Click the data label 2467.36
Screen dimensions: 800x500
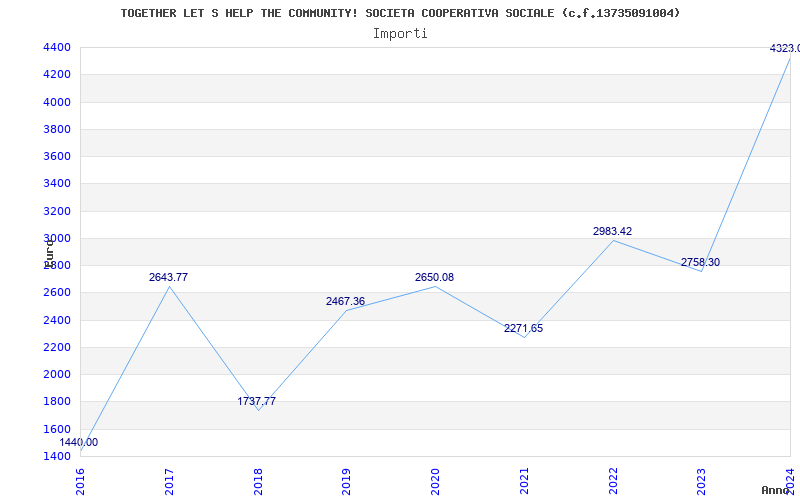pos(345,301)
